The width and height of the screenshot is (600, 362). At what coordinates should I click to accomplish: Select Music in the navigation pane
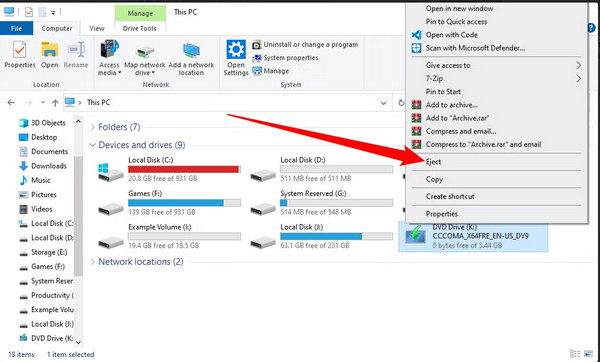34,180
